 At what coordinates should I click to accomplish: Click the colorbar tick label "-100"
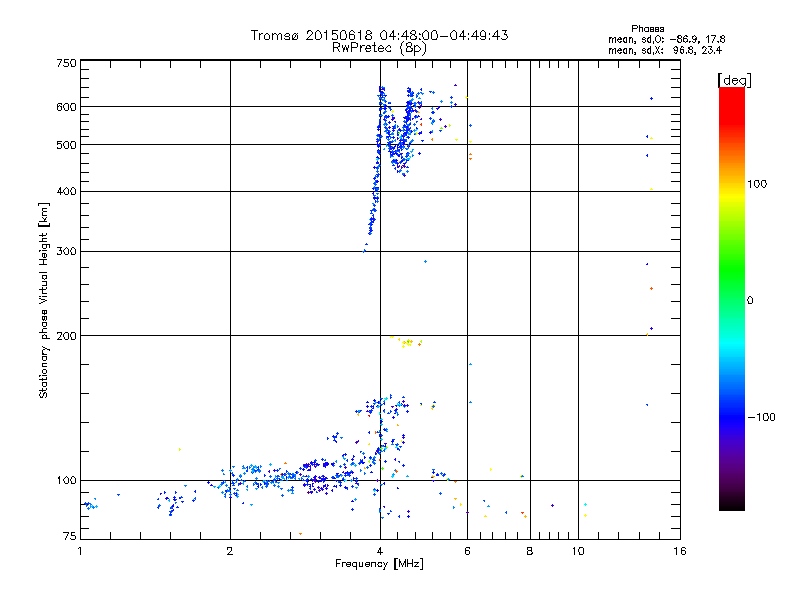(x=761, y=417)
